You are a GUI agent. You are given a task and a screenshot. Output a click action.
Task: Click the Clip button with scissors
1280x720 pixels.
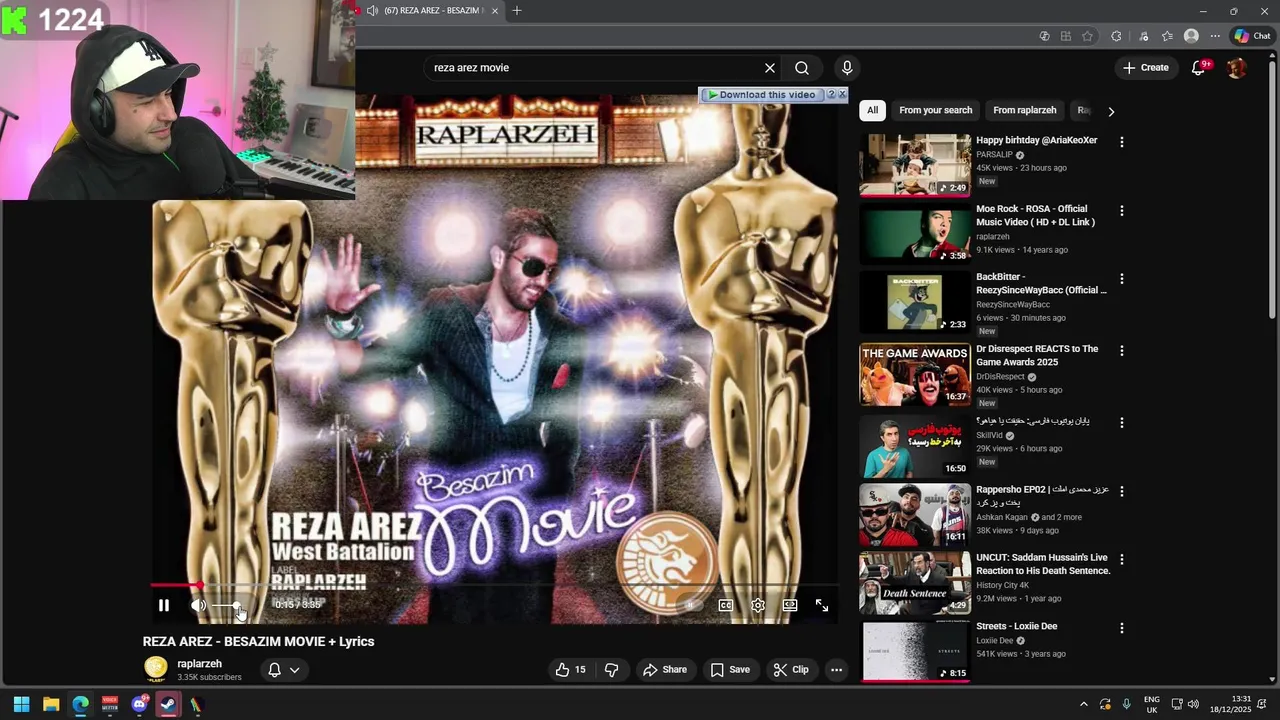point(791,670)
